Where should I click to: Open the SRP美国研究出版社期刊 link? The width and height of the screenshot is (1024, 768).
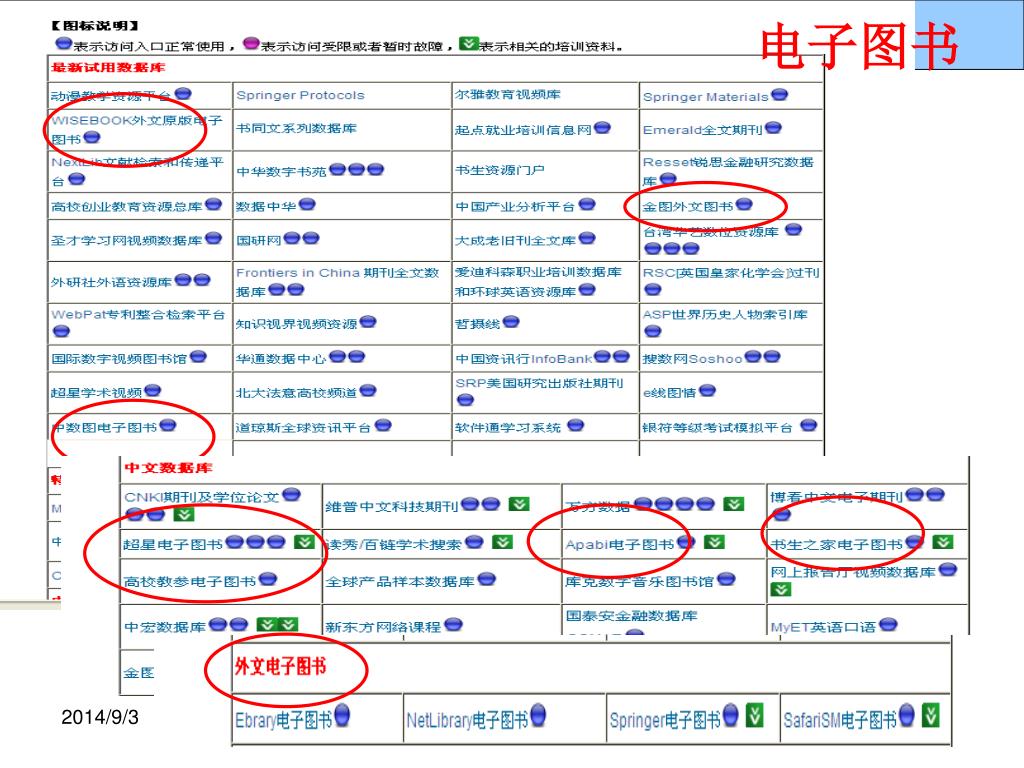point(539,383)
